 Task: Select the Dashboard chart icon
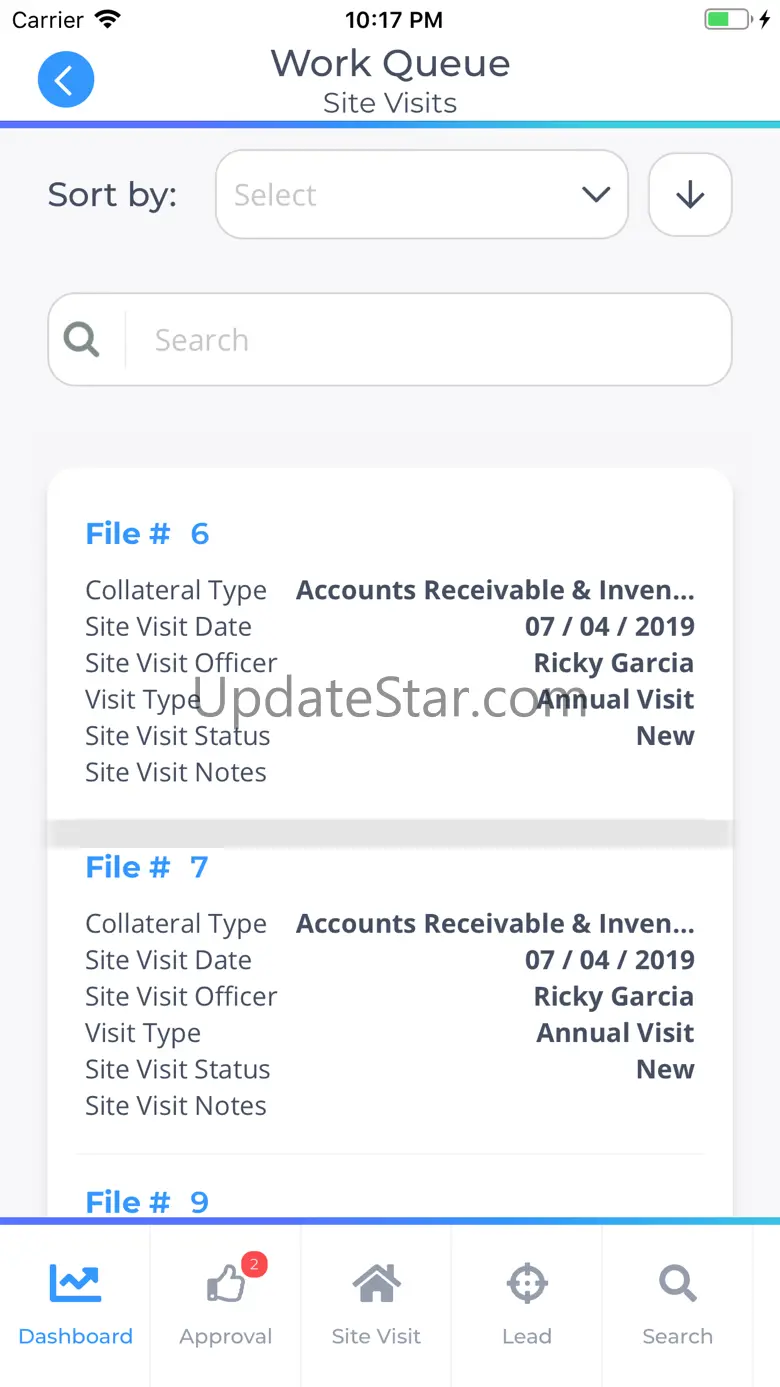click(76, 1283)
